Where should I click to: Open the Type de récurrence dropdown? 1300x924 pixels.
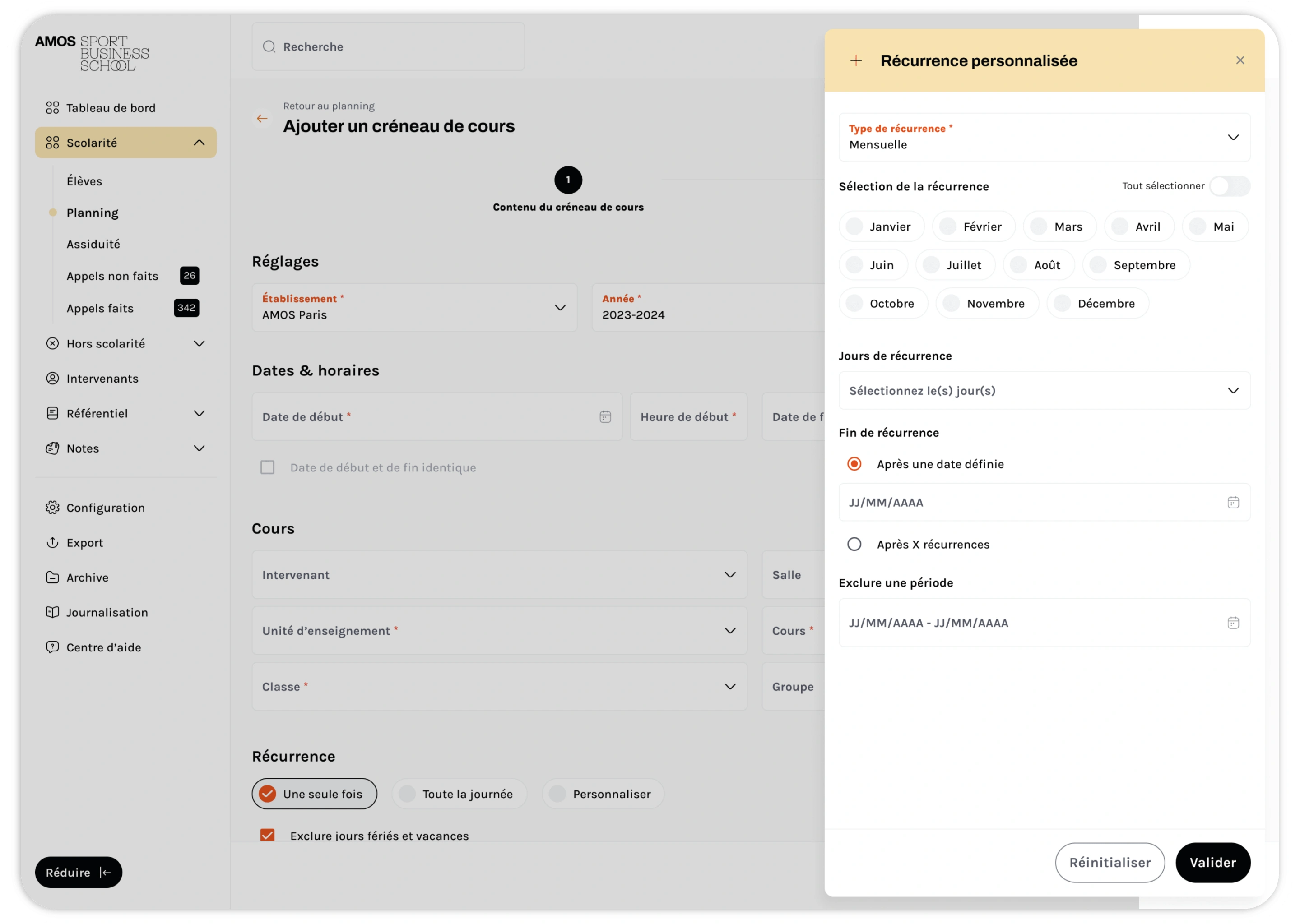pyautogui.click(x=1045, y=137)
